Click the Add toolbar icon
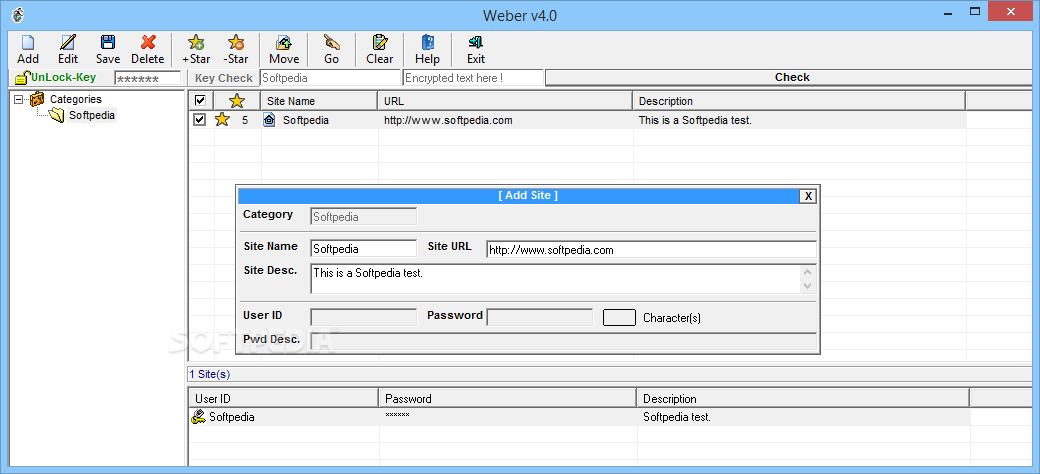Image resolution: width=1040 pixels, height=474 pixels. coord(28,43)
